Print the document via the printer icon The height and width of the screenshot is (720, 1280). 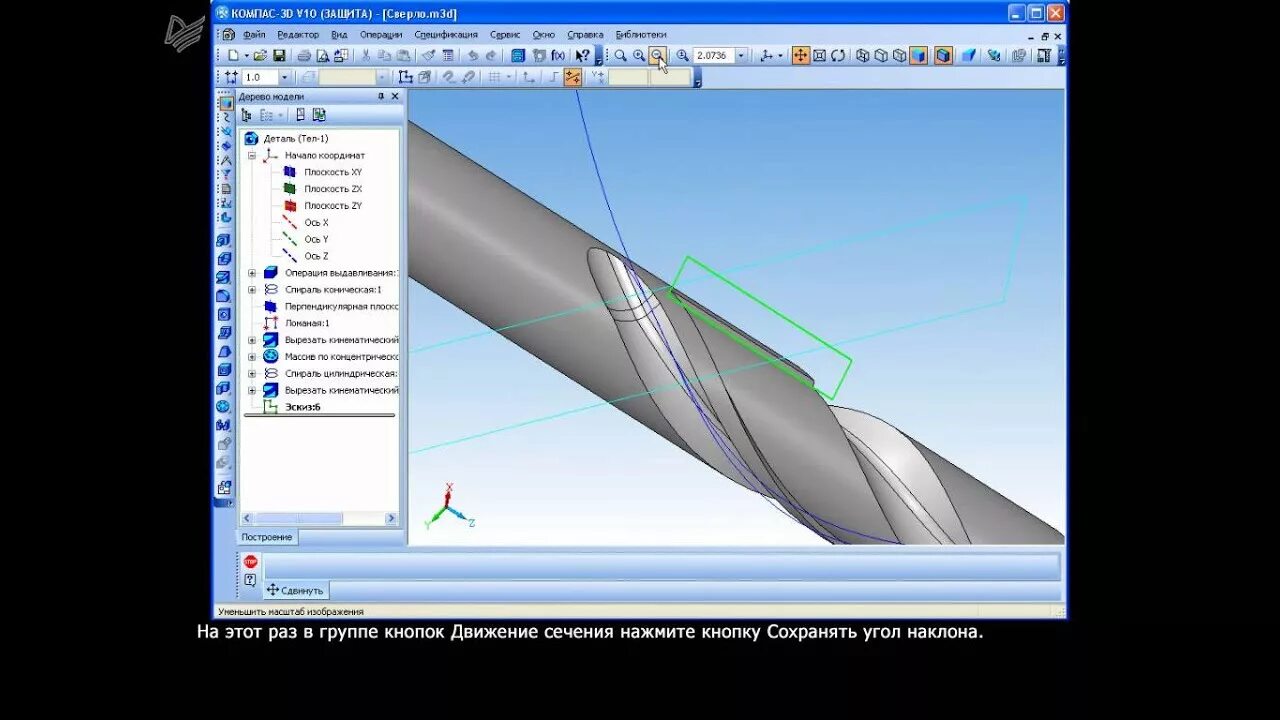[304, 56]
